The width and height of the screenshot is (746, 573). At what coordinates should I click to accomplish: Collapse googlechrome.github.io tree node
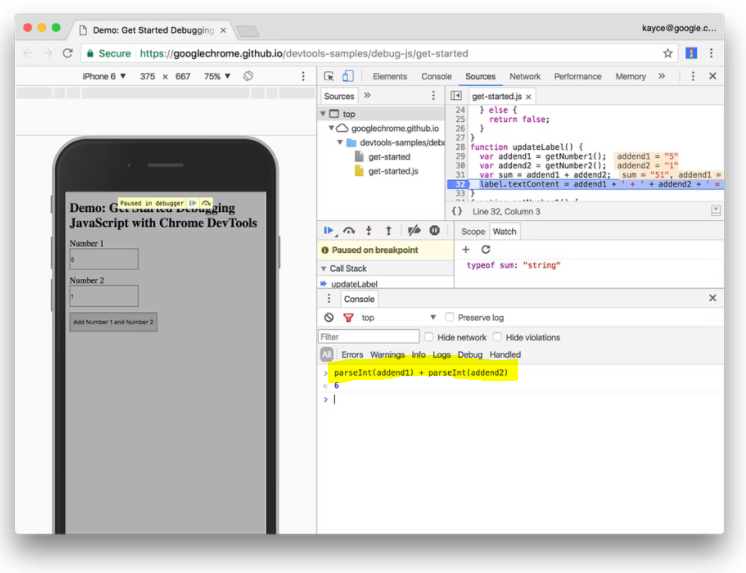(331, 128)
